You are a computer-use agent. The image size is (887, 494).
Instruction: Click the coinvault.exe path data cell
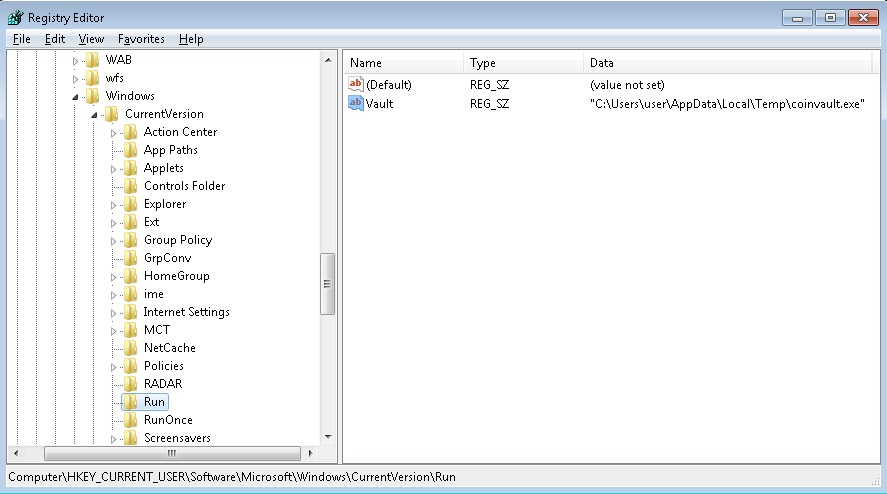coord(727,104)
